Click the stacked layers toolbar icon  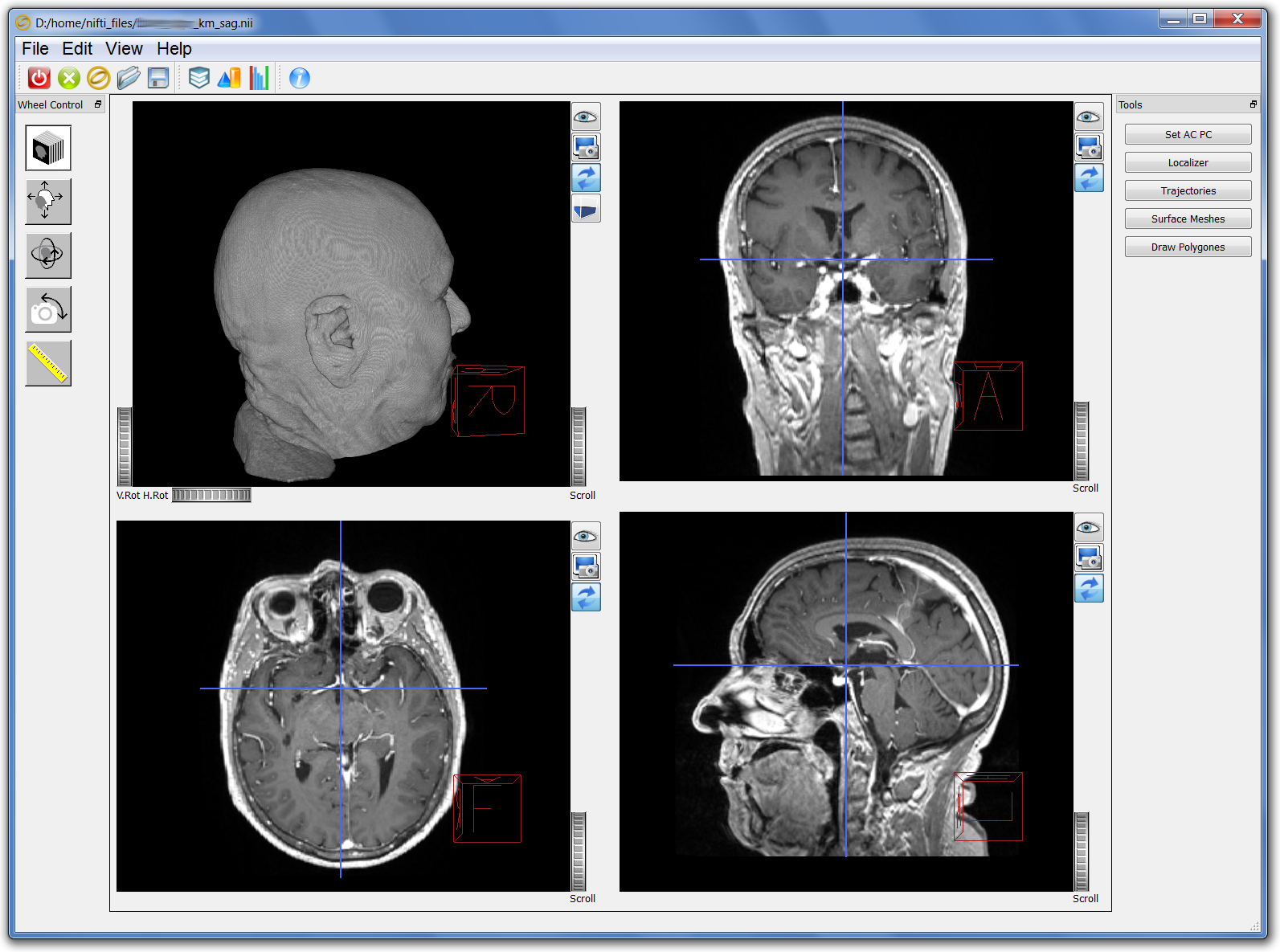click(x=199, y=78)
